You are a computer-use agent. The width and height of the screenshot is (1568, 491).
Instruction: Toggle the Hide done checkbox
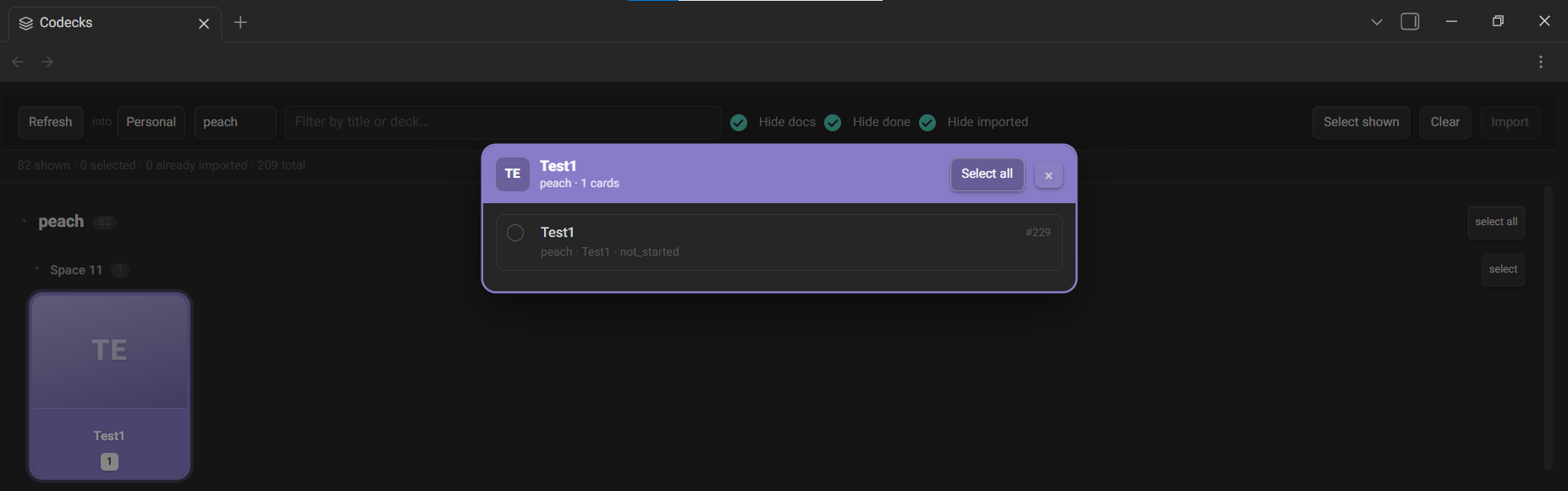pyautogui.click(x=833, y=123)
